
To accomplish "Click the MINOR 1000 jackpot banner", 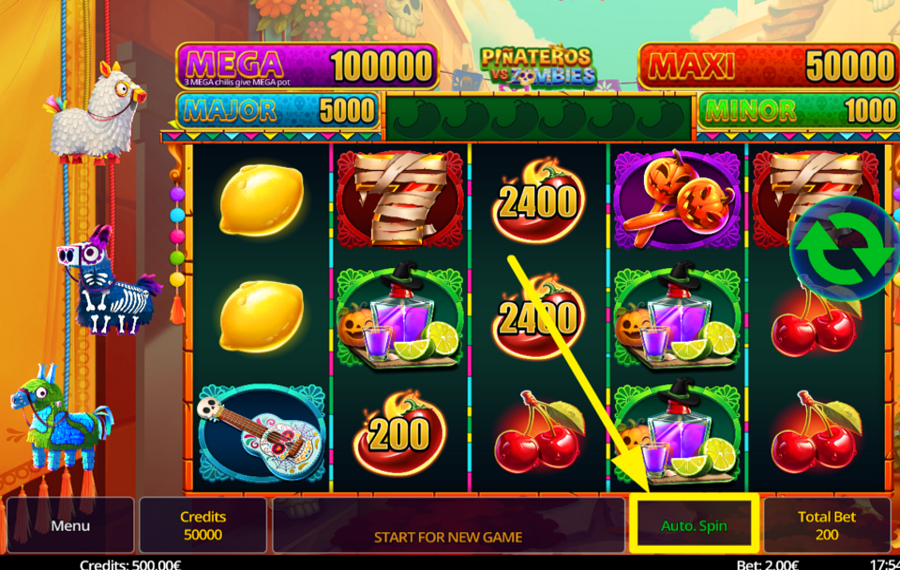I will coord(798,110).
